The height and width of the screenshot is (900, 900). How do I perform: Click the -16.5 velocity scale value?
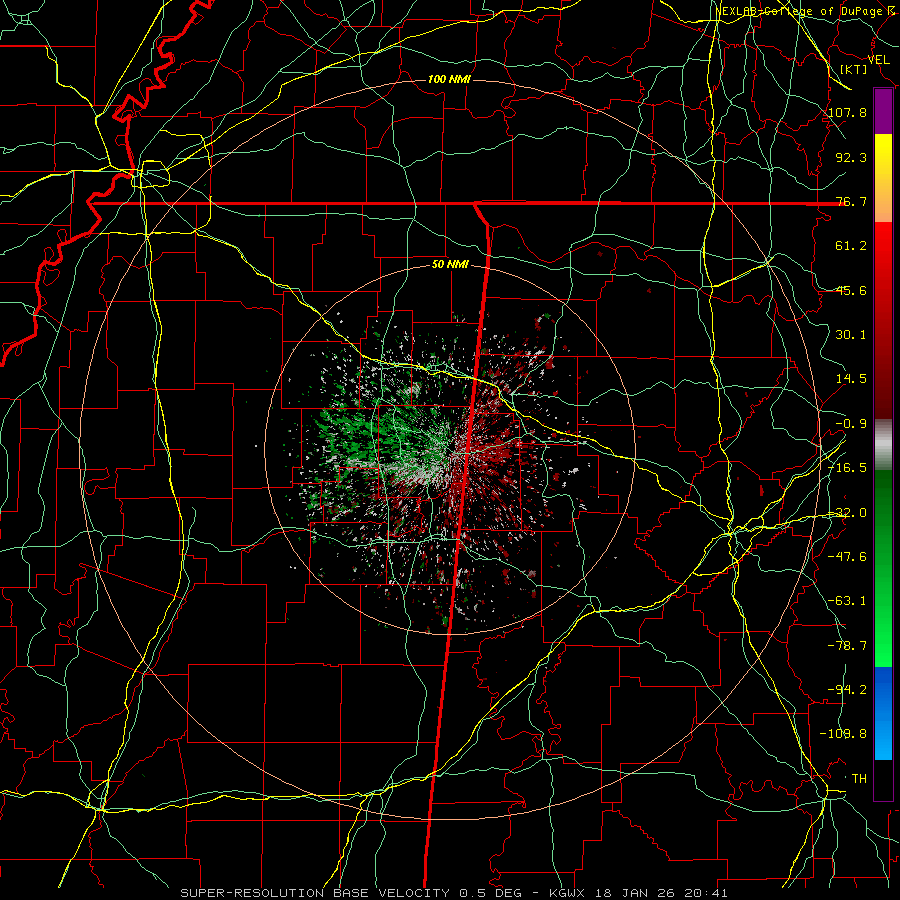point(848,468)
